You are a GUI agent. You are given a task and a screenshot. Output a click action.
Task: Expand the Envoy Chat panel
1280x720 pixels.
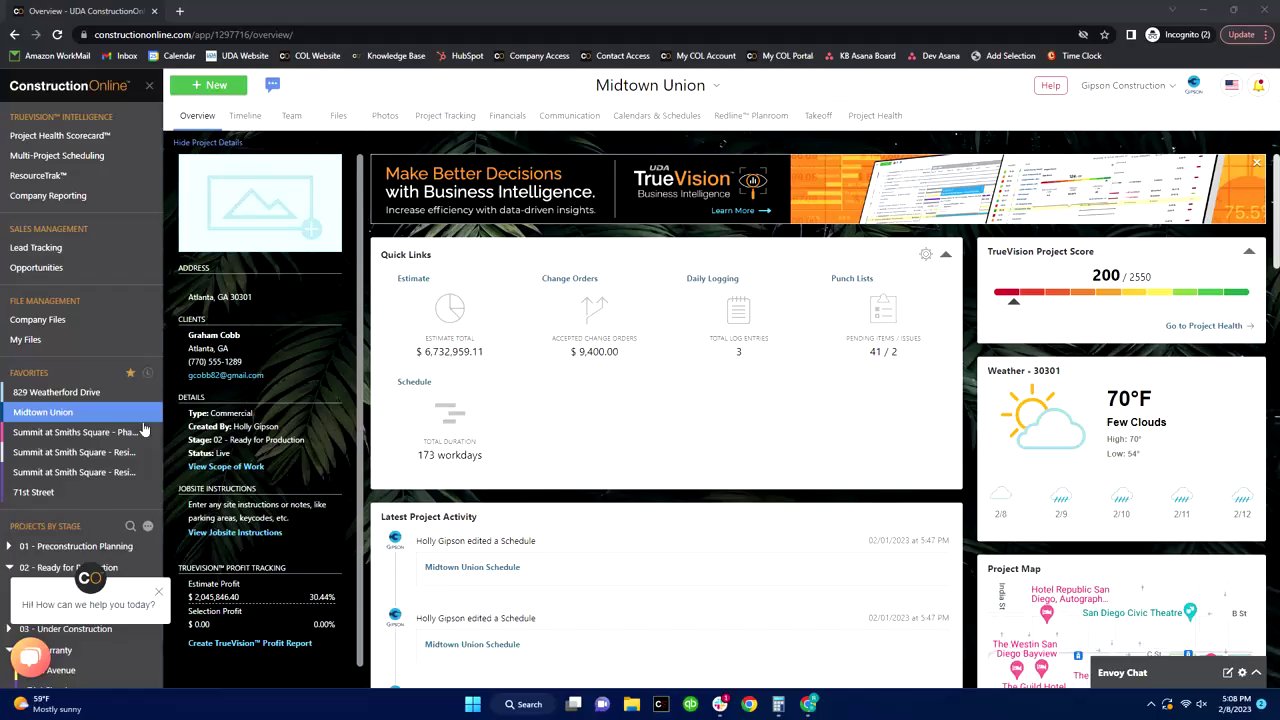(1257, 673)
